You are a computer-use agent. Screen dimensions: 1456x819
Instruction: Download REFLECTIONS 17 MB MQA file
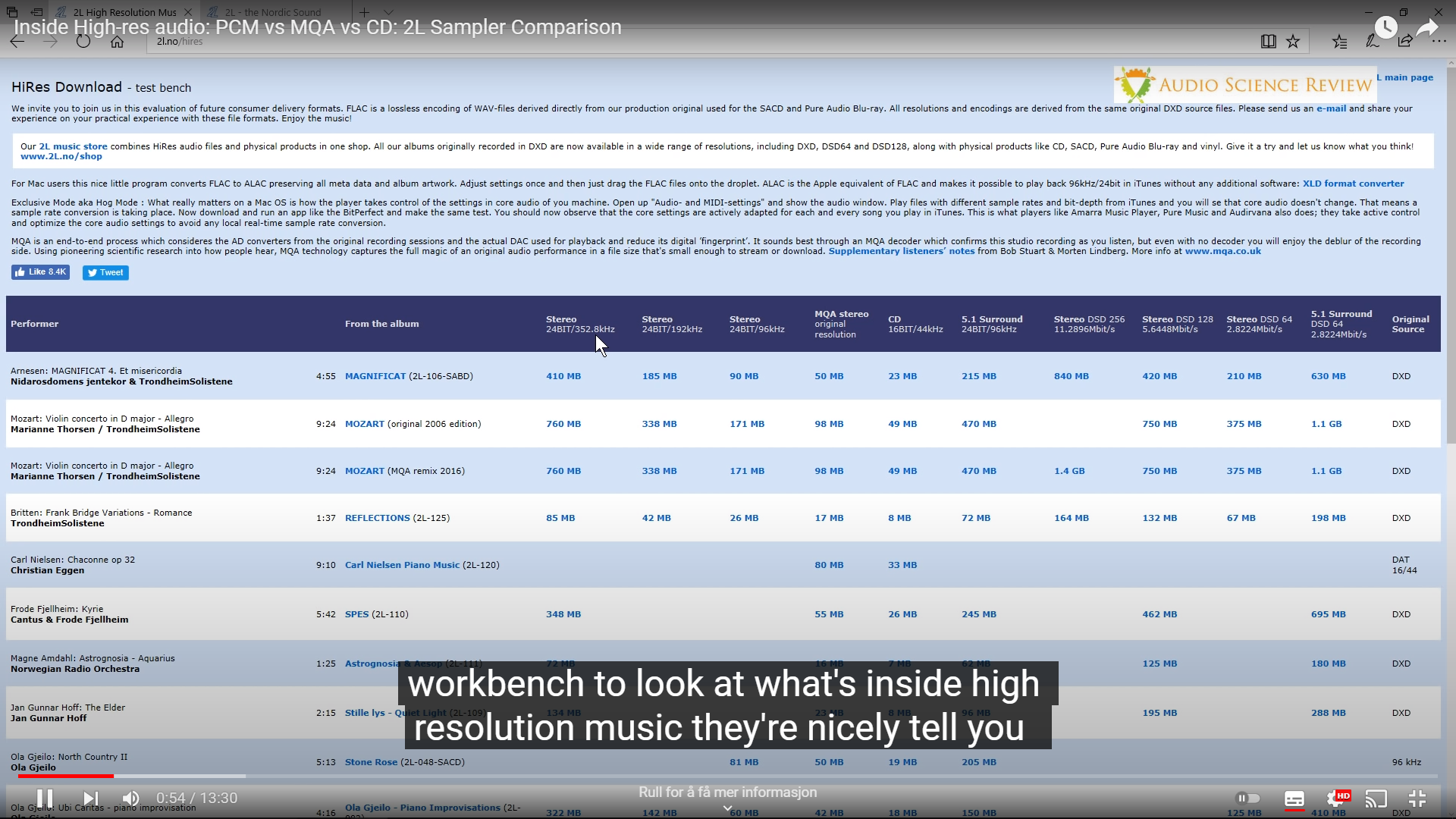829,518
